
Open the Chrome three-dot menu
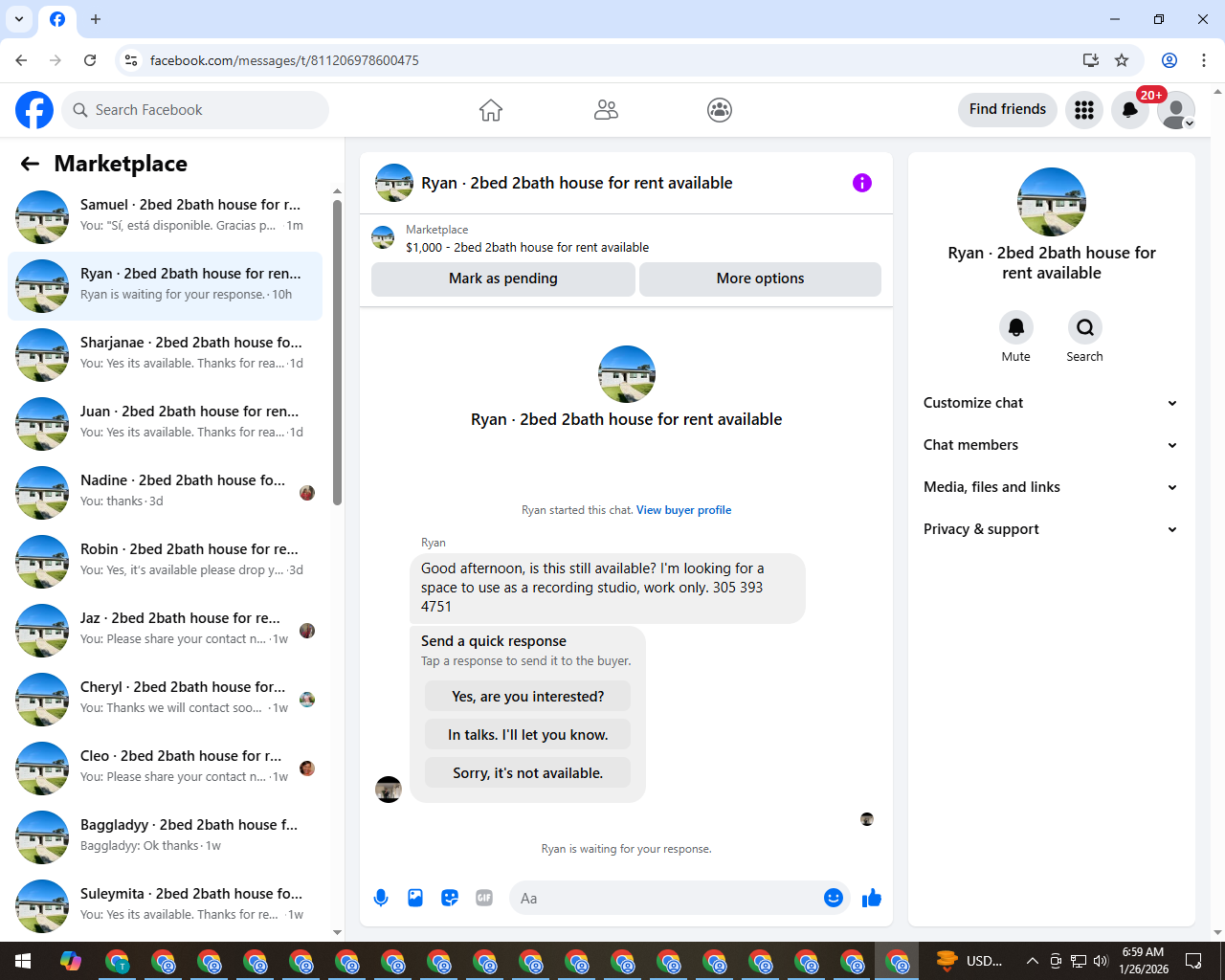(1204, 60)
